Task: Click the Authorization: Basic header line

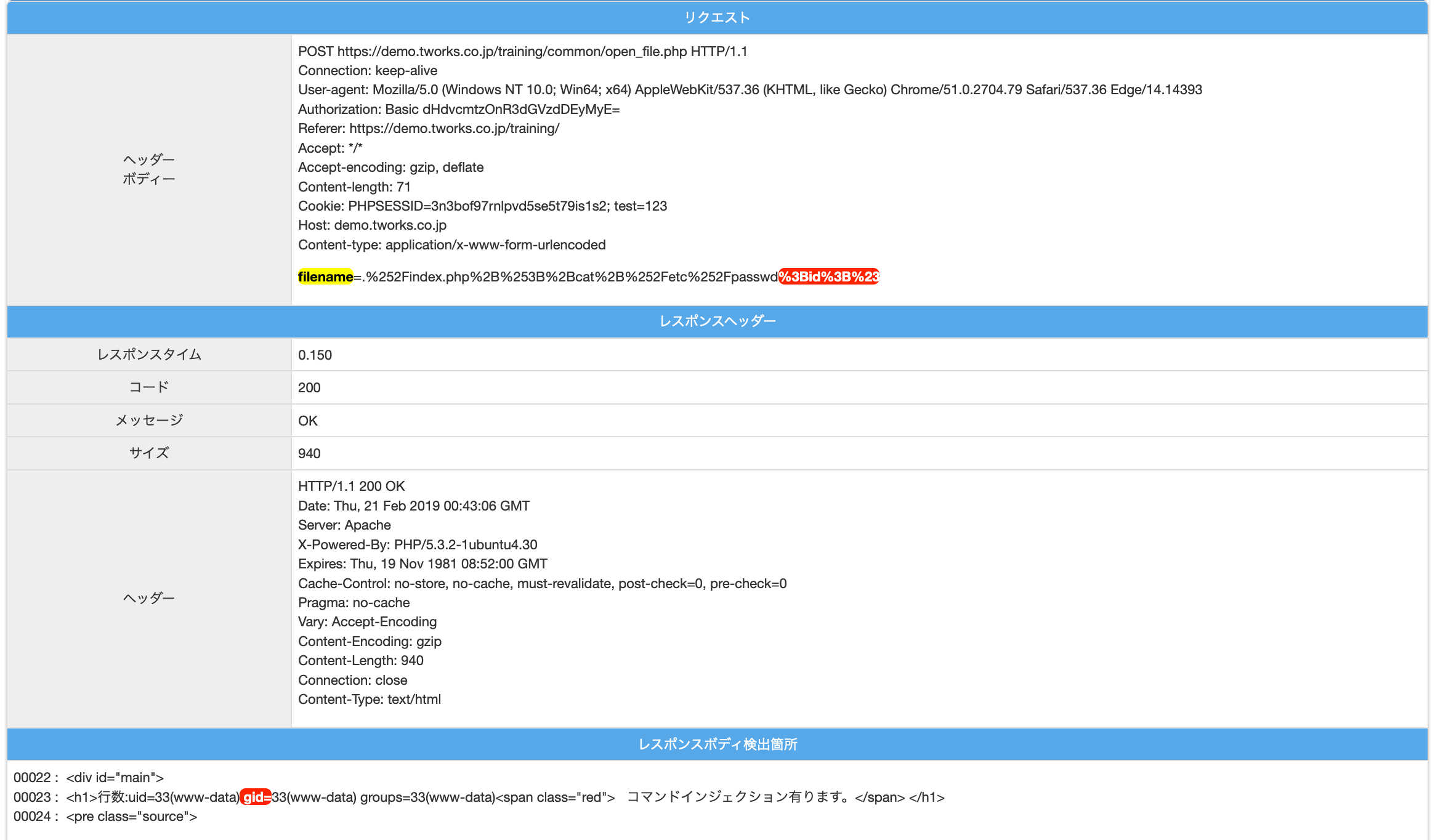Action: 459,109
